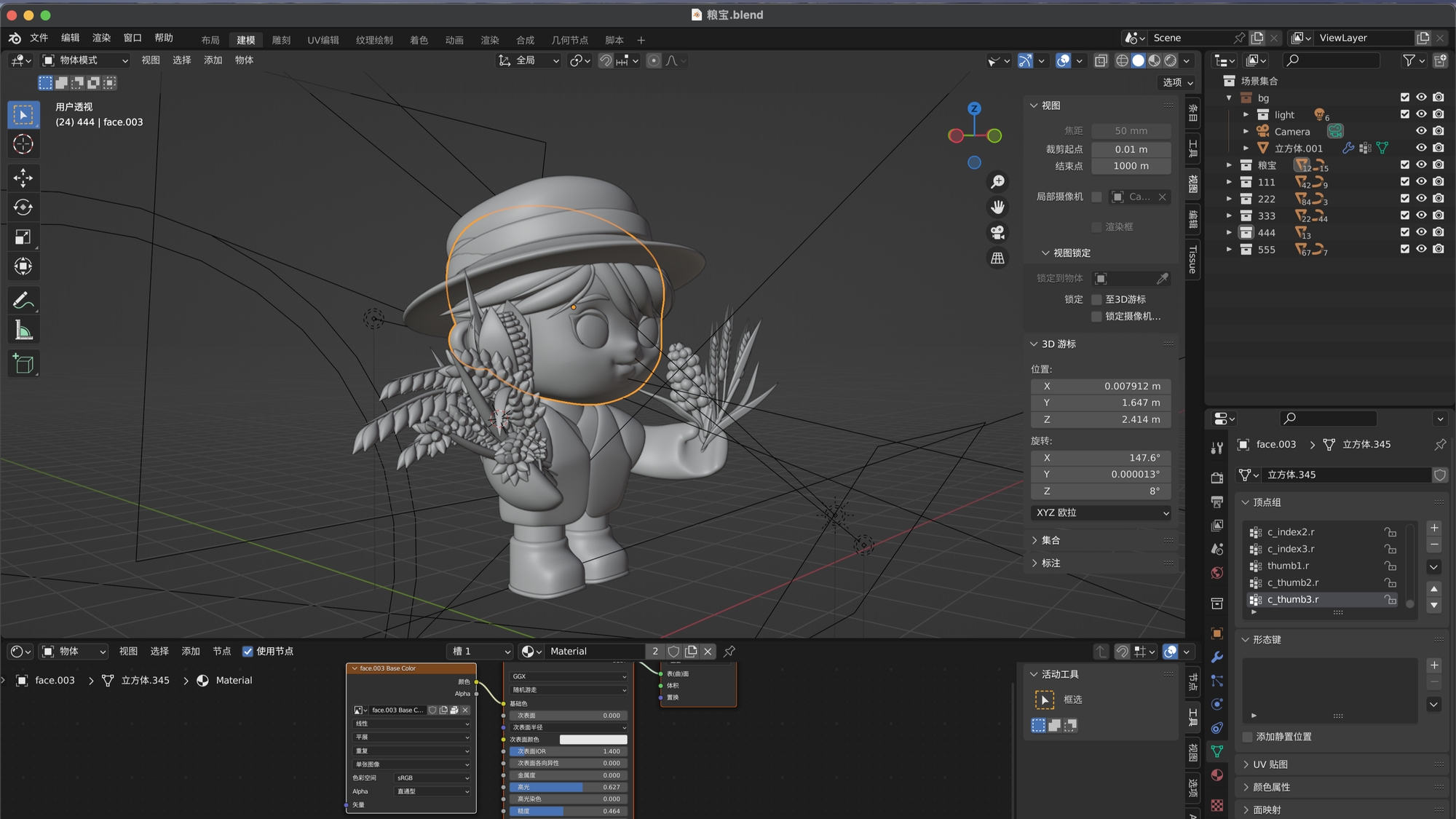Enable the 局部摄像机 checkbox
The image size is (1456, 819).
(1096, 197)
